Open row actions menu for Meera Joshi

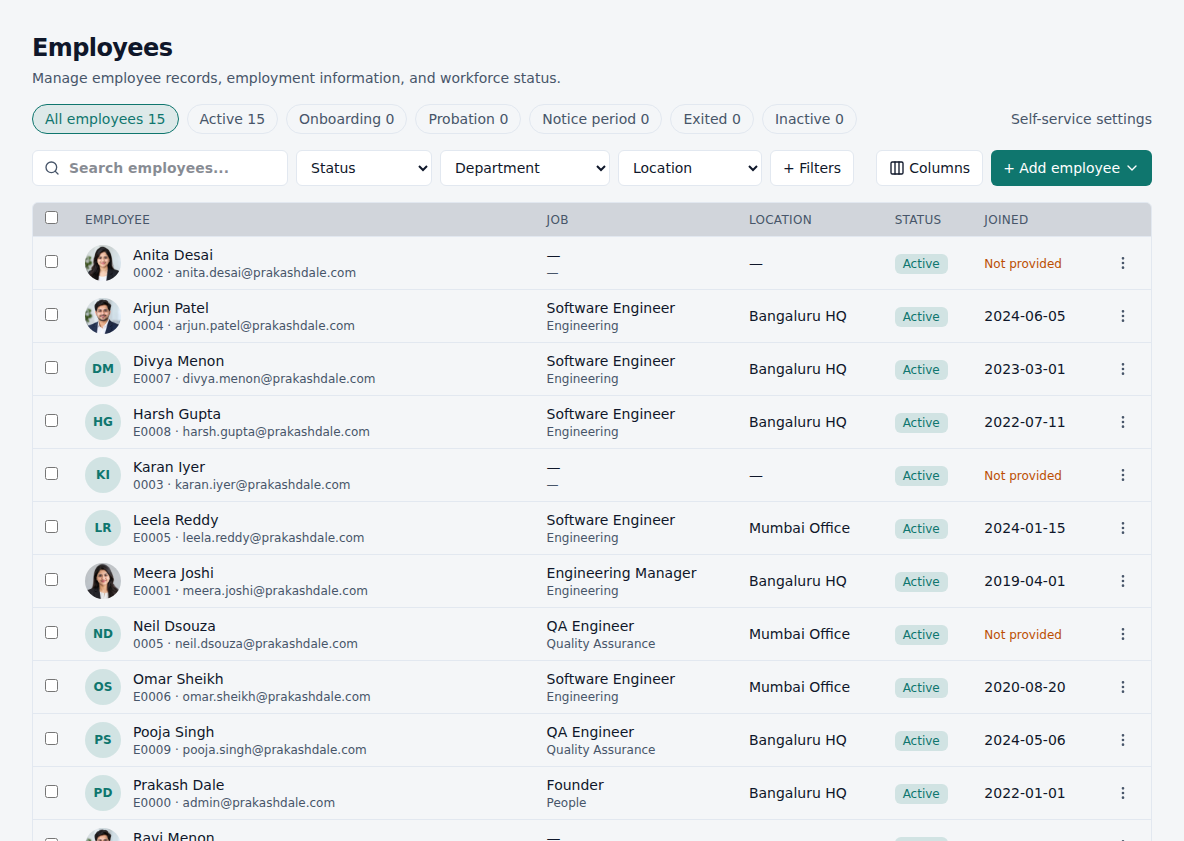tap(1123, 581)
